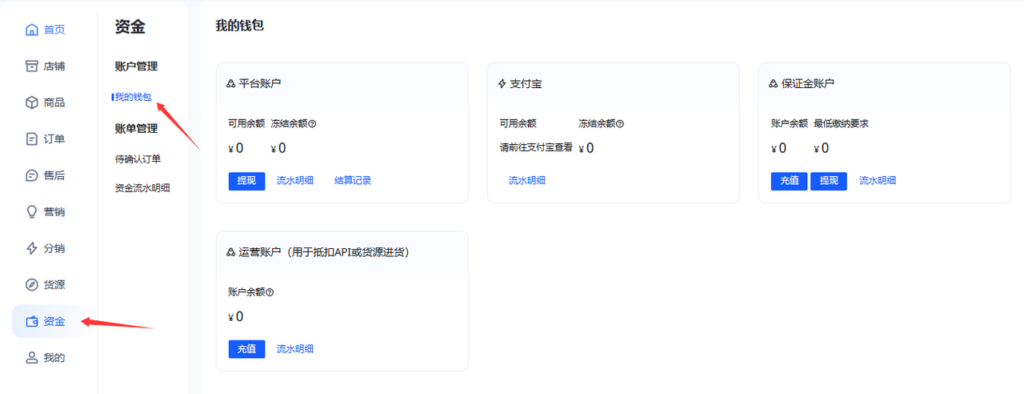Click the 平台账户 card header icon
Viewport: 1024px width, 394px height.
point(230,84)
